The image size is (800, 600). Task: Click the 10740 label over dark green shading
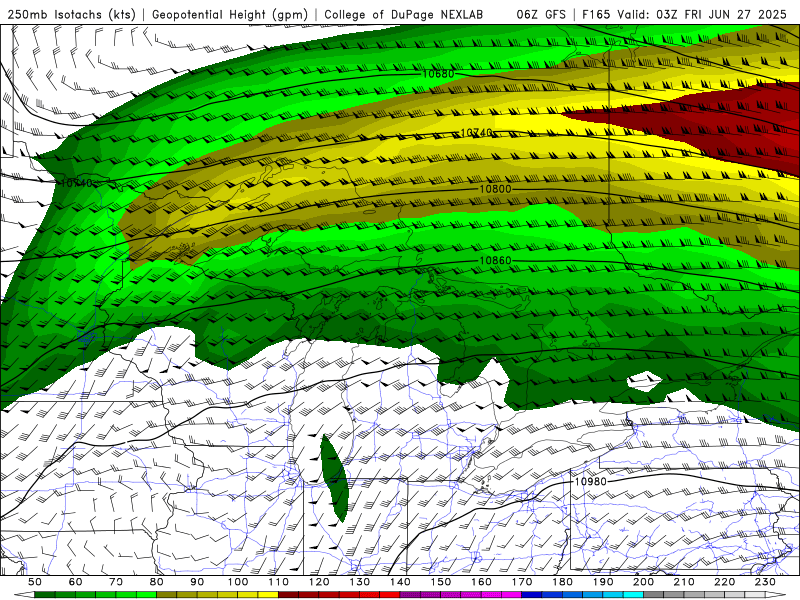77,183
